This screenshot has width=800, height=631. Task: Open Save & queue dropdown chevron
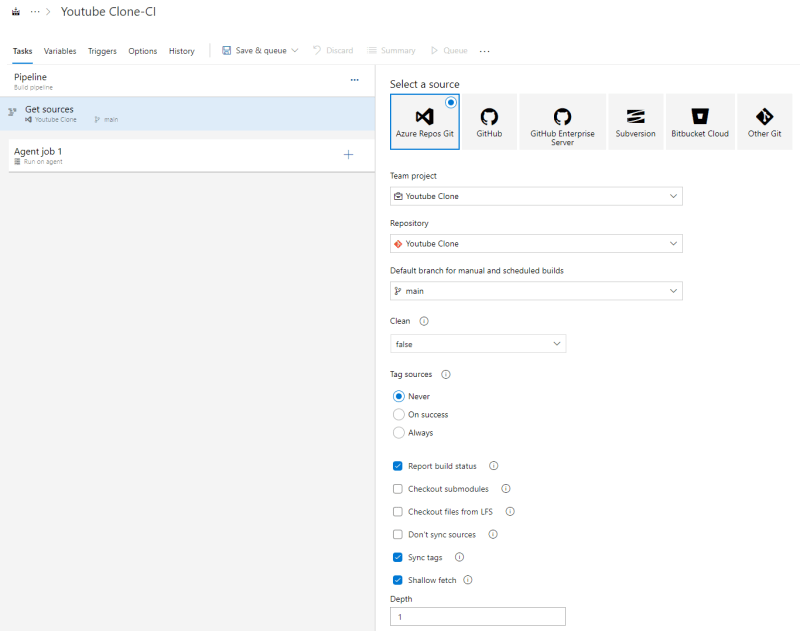(x=295, y=51)
